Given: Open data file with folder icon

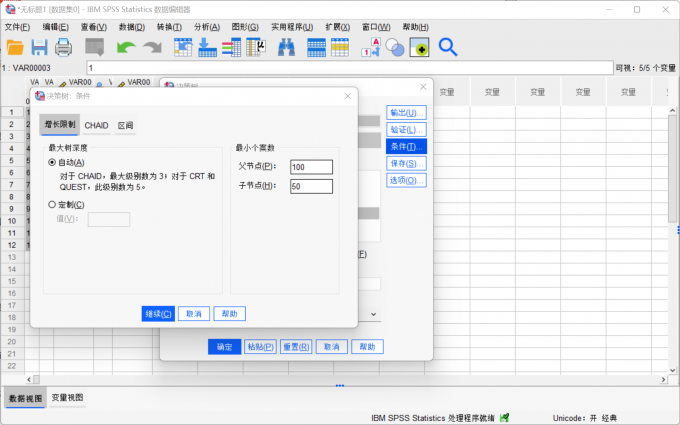Looking at the screenshot, I should coord(15,47).
